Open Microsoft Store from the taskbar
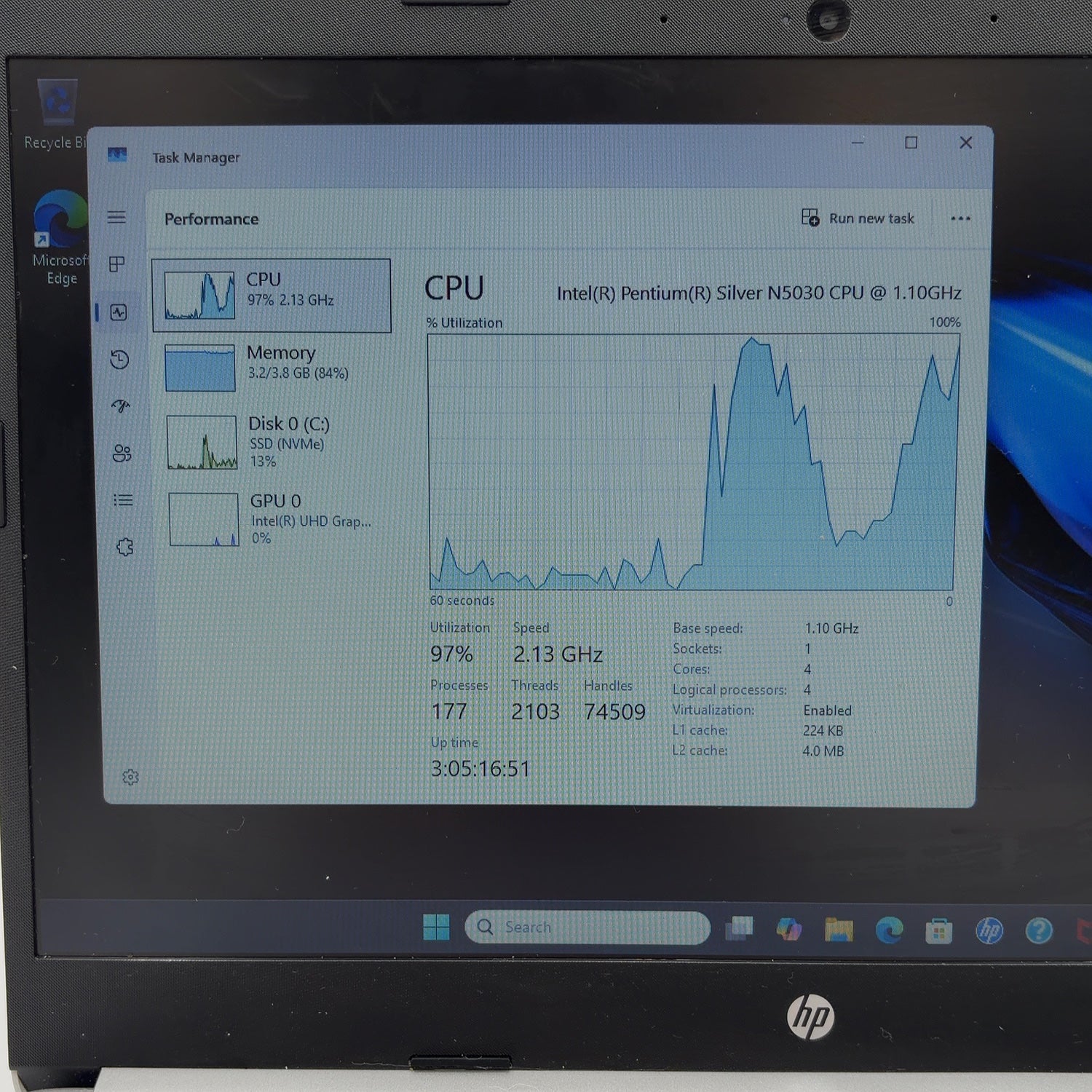 click(x=939, y=931)
